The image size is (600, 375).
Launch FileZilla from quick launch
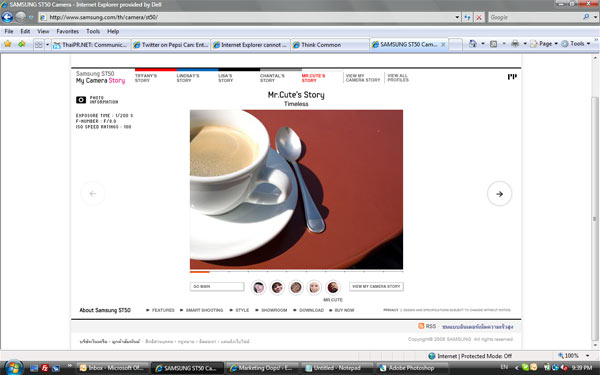[45, 368]
